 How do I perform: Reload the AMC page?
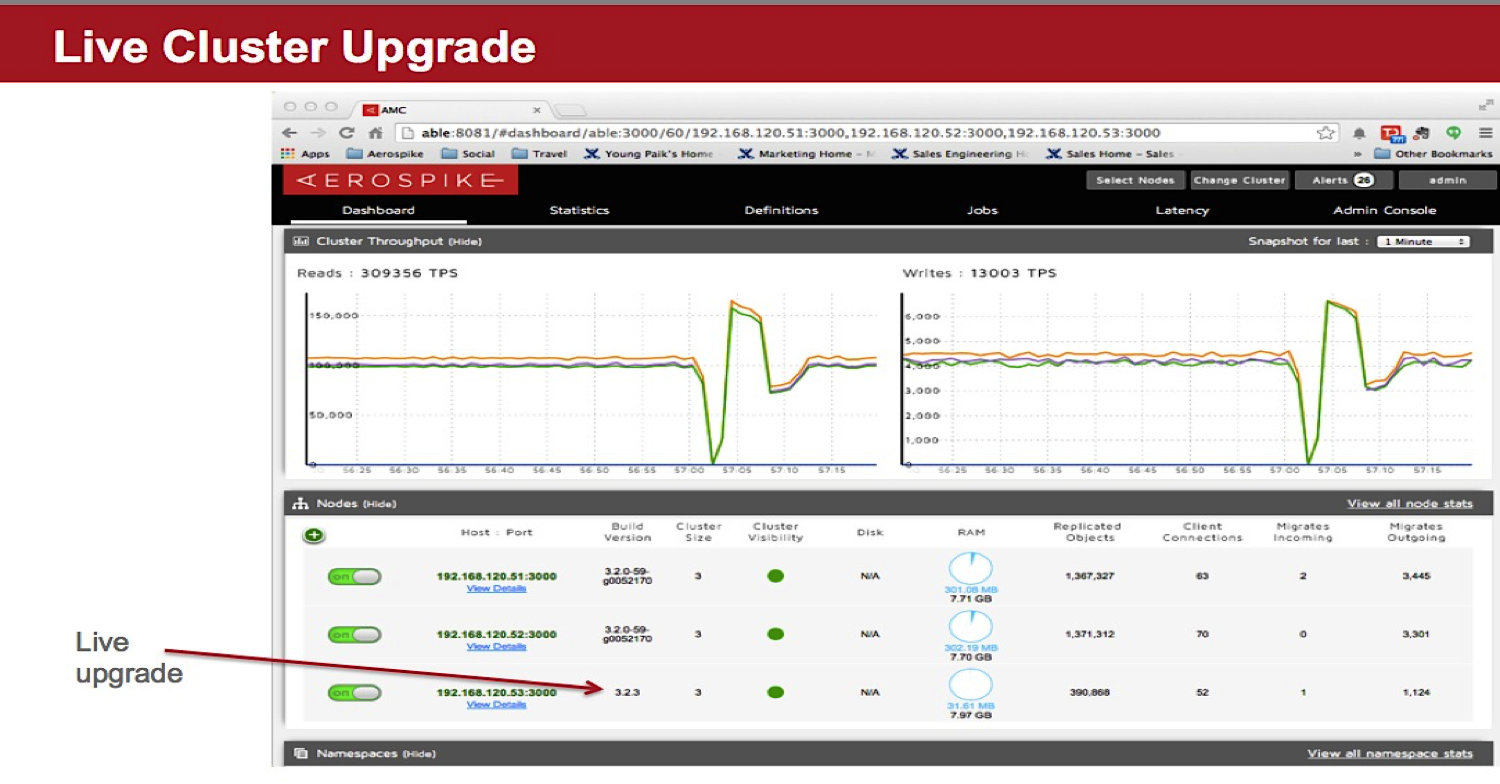click(347, 132)
